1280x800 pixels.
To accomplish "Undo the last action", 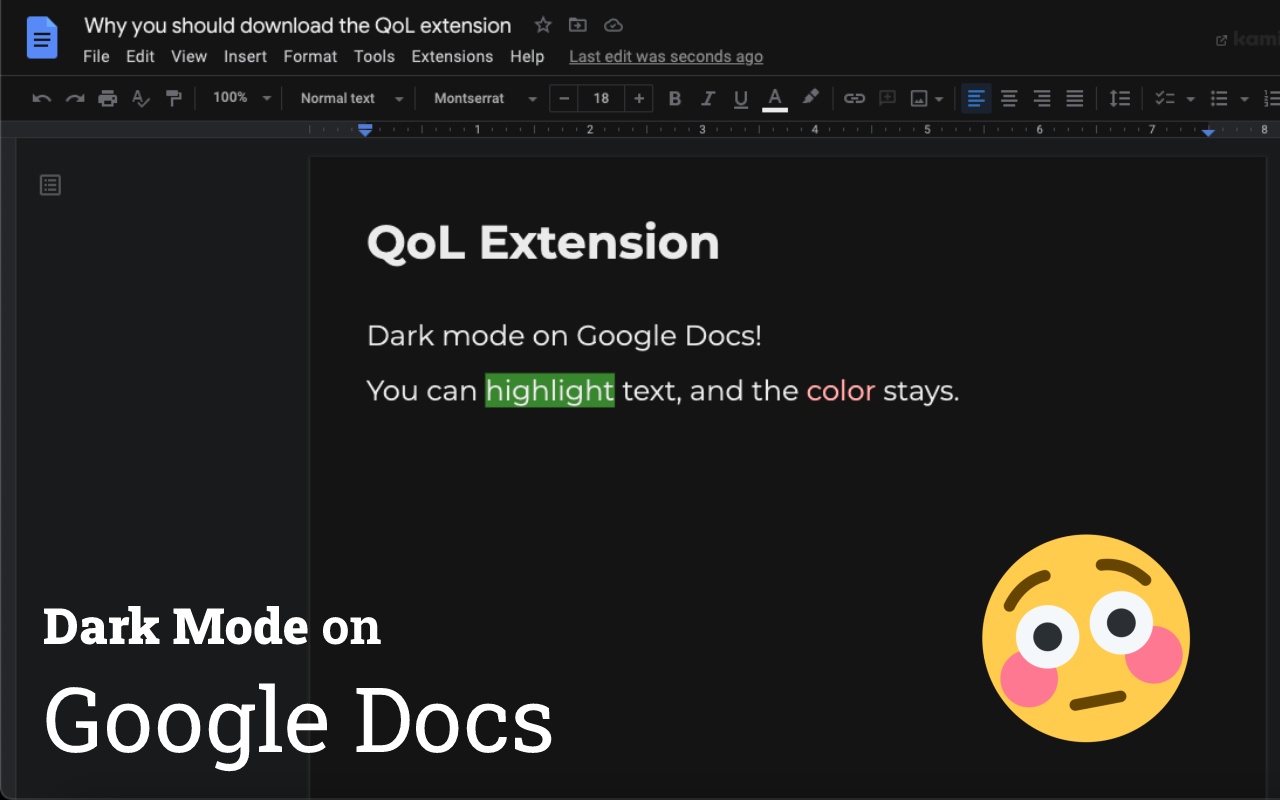I will 42,98.
